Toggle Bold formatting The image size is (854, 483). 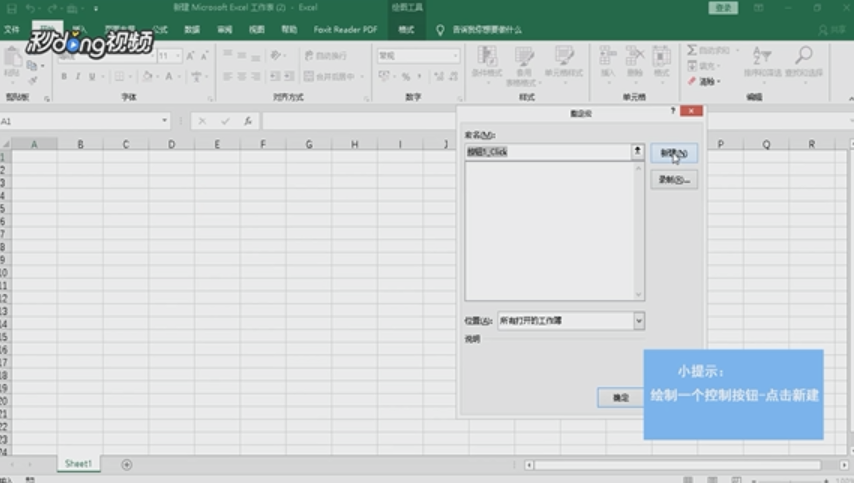pyautogui.click(x=64, y=76)
